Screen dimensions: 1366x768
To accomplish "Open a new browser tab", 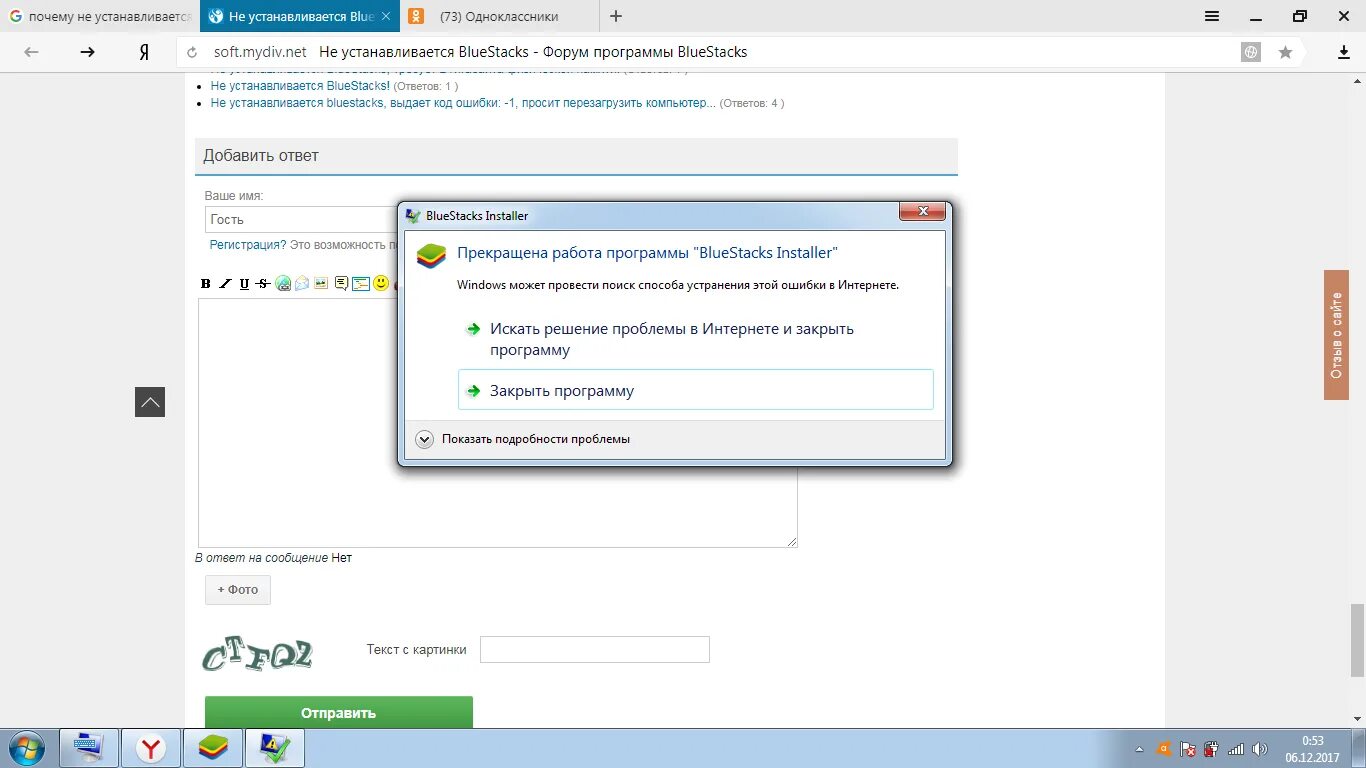I will 616,16.
